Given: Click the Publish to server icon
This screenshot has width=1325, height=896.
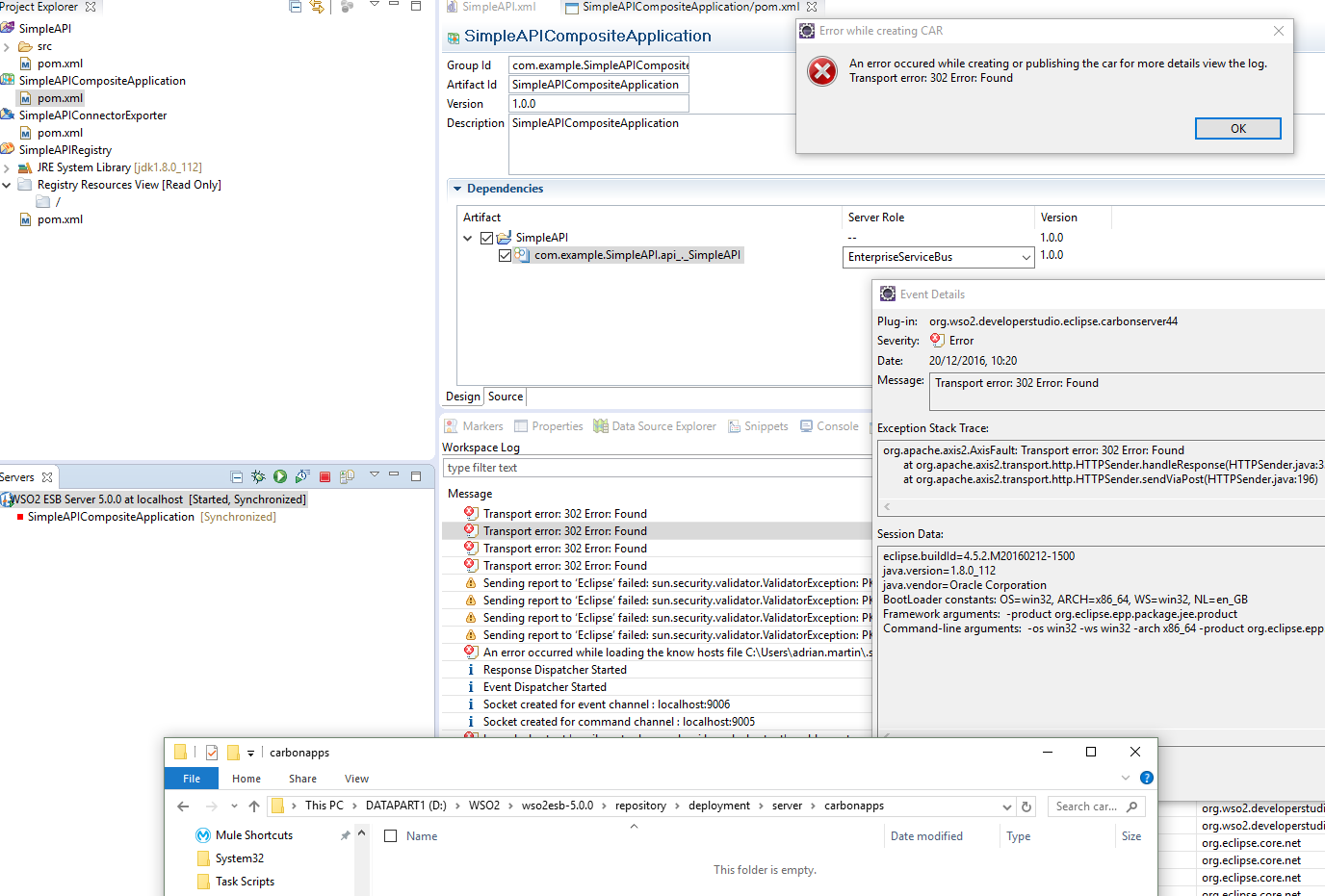Looking at the screenshot, I should point(348,476).
